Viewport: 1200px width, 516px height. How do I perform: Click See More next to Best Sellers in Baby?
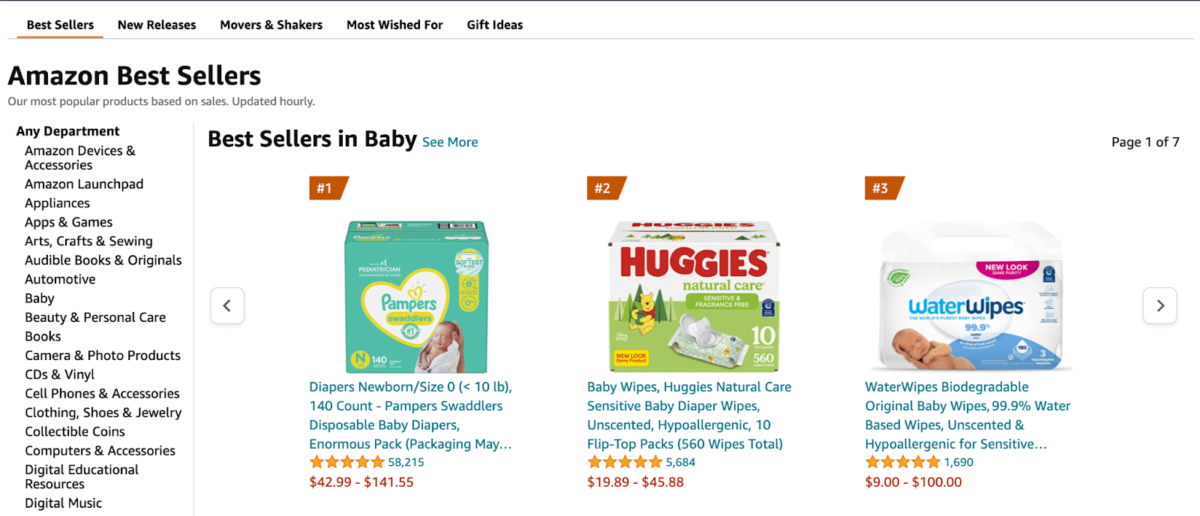(450, 142)
